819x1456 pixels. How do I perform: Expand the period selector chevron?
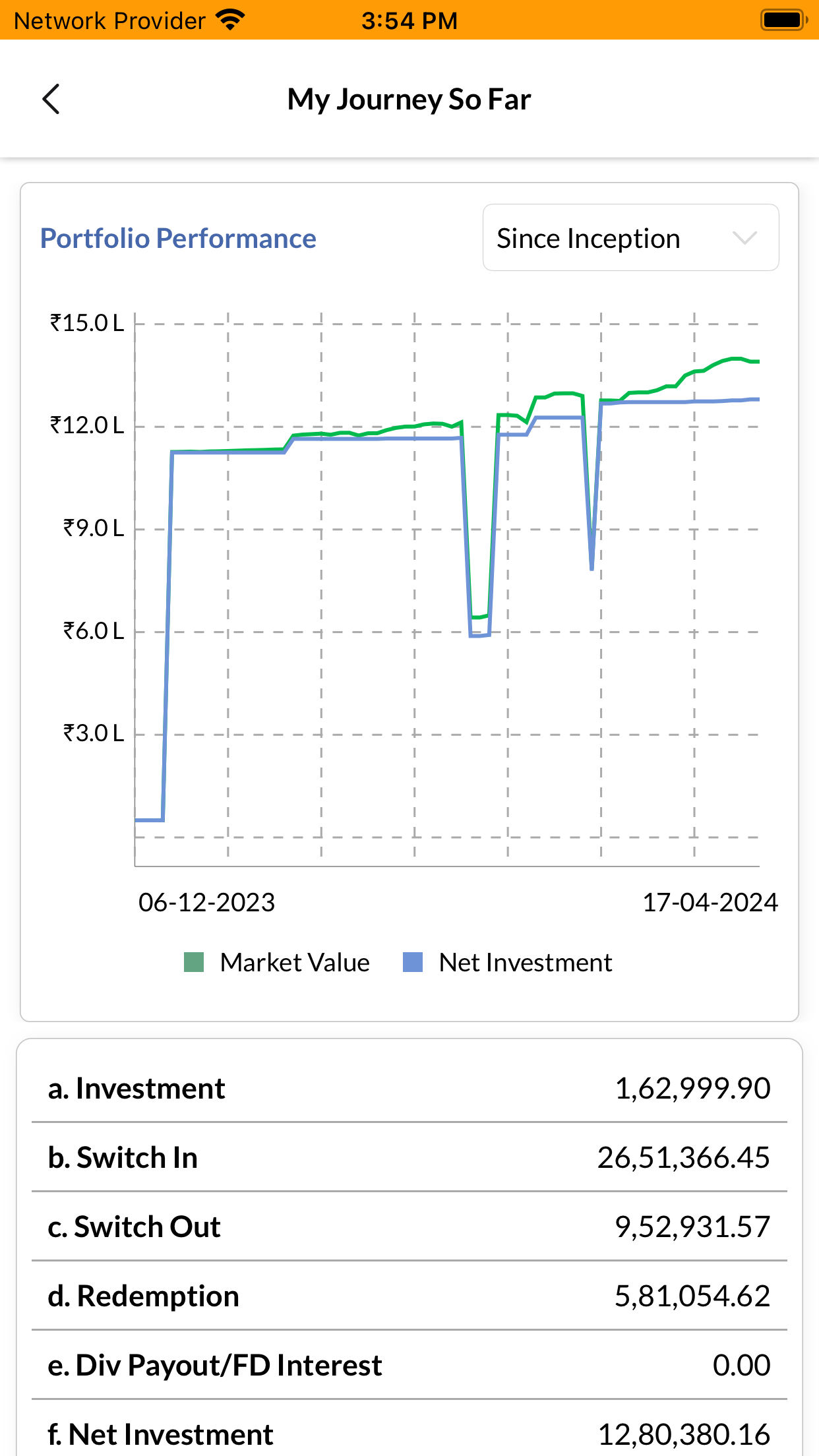tap(744, 237)
